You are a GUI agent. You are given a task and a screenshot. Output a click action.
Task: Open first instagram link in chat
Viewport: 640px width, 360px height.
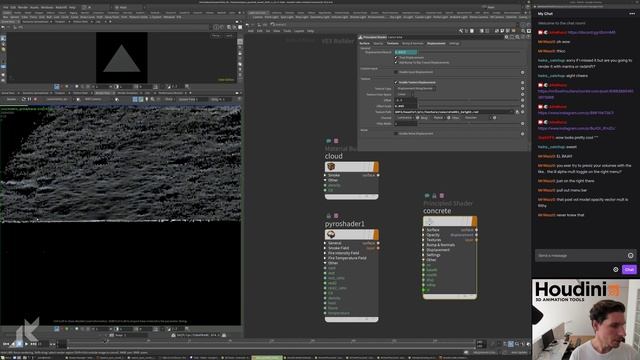click(x=576, y=113)
